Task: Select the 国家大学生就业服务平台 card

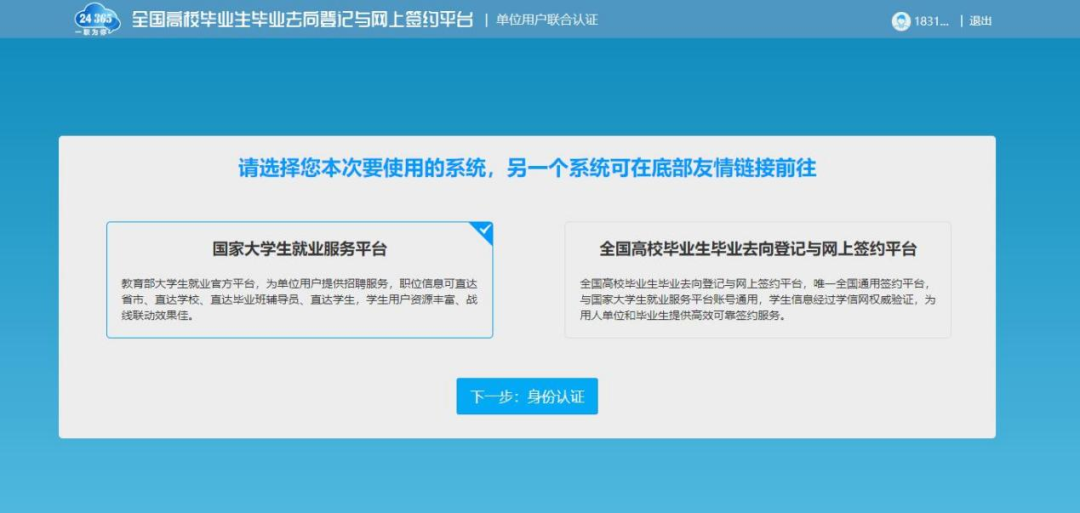Action: (300, 280)
